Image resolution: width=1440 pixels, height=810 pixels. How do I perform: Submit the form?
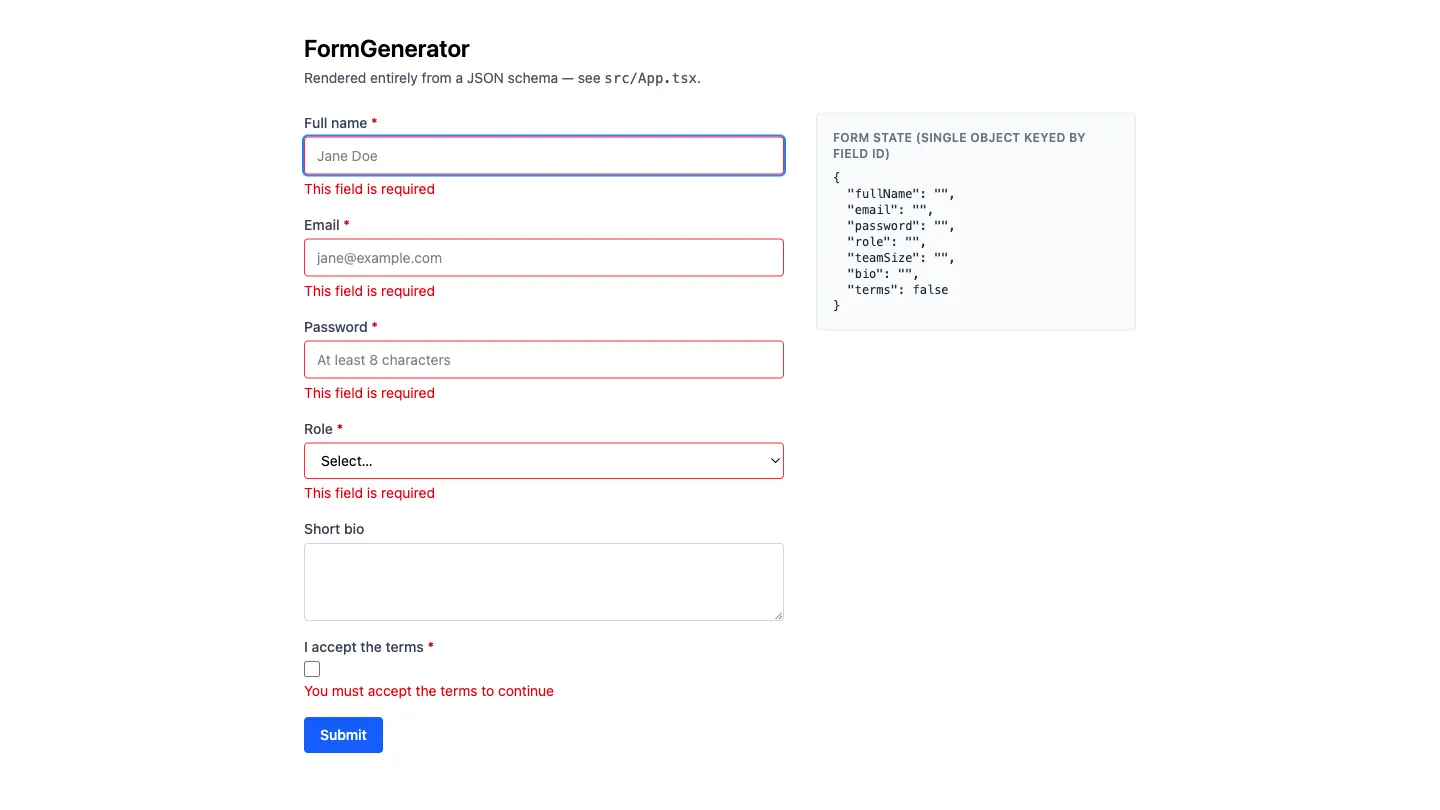[343, 735]
